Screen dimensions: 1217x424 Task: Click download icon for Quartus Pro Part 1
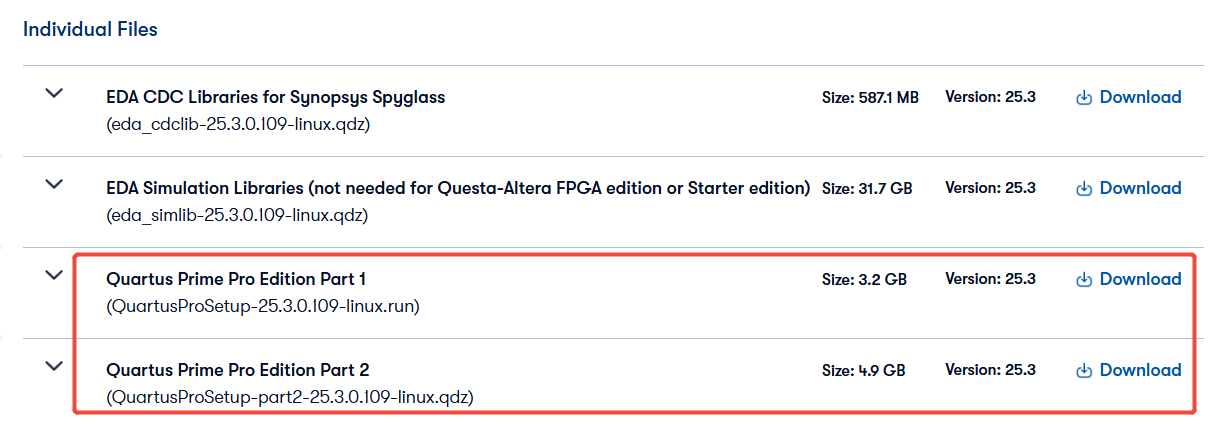(1084, 280)
